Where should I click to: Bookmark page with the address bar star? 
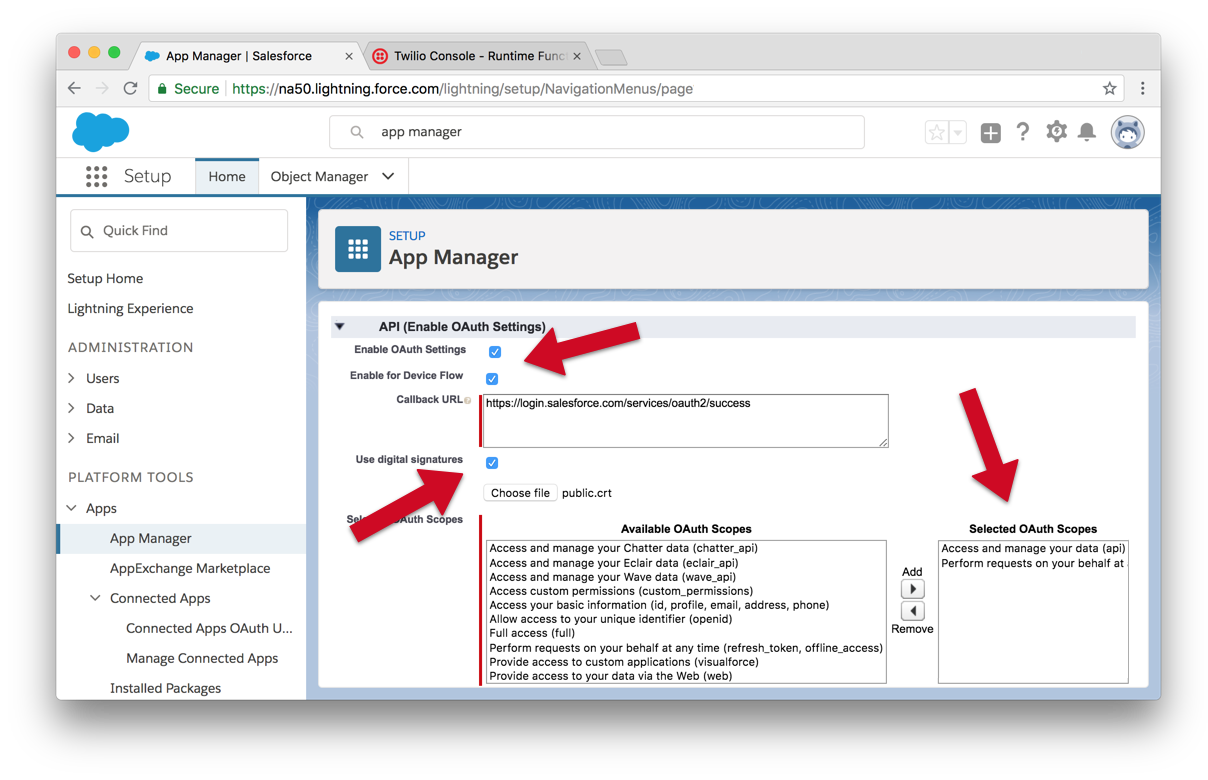pos(1109,88)
